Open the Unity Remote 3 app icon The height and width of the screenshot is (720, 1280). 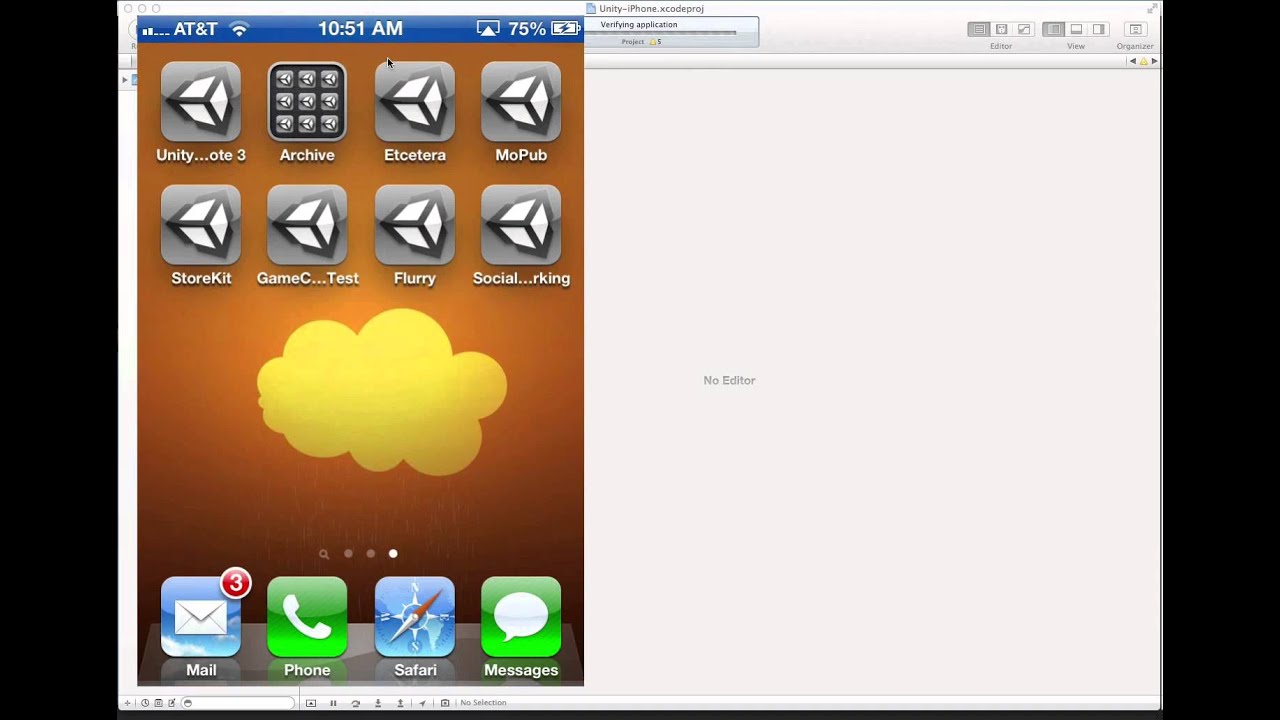(x=201, y=102)
